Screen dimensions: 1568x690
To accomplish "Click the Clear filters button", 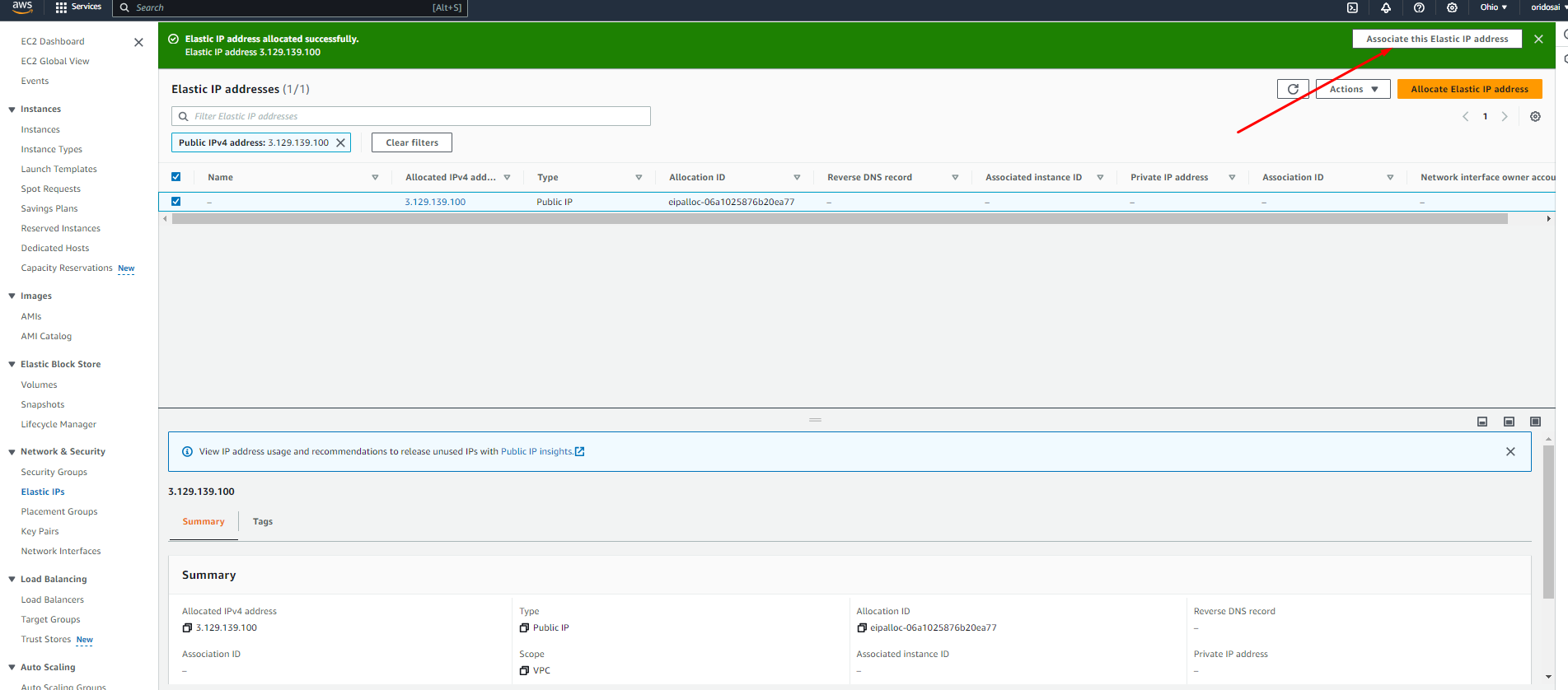I will click(412, 142).
